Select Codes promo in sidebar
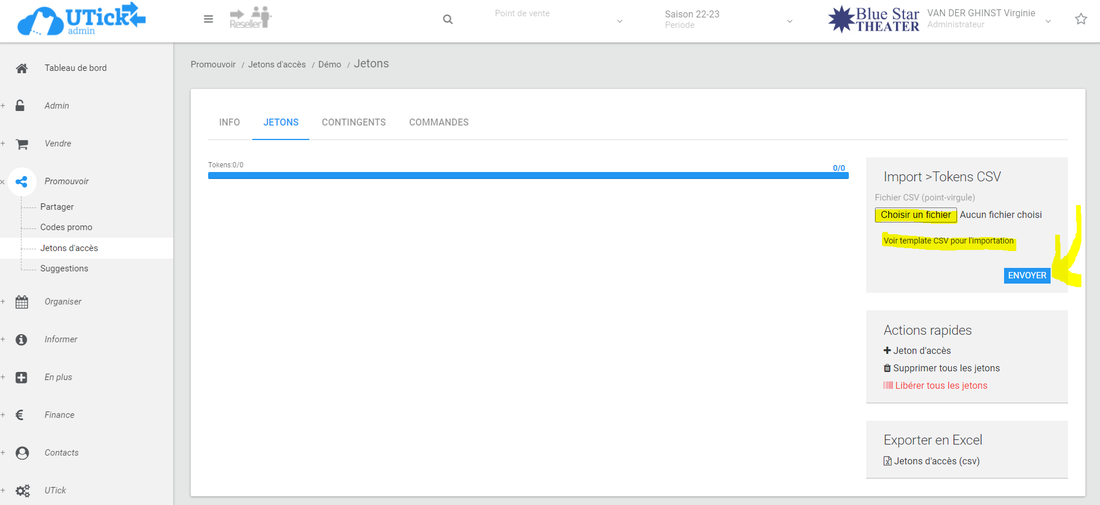1100x505 pixels. [66, 227]
